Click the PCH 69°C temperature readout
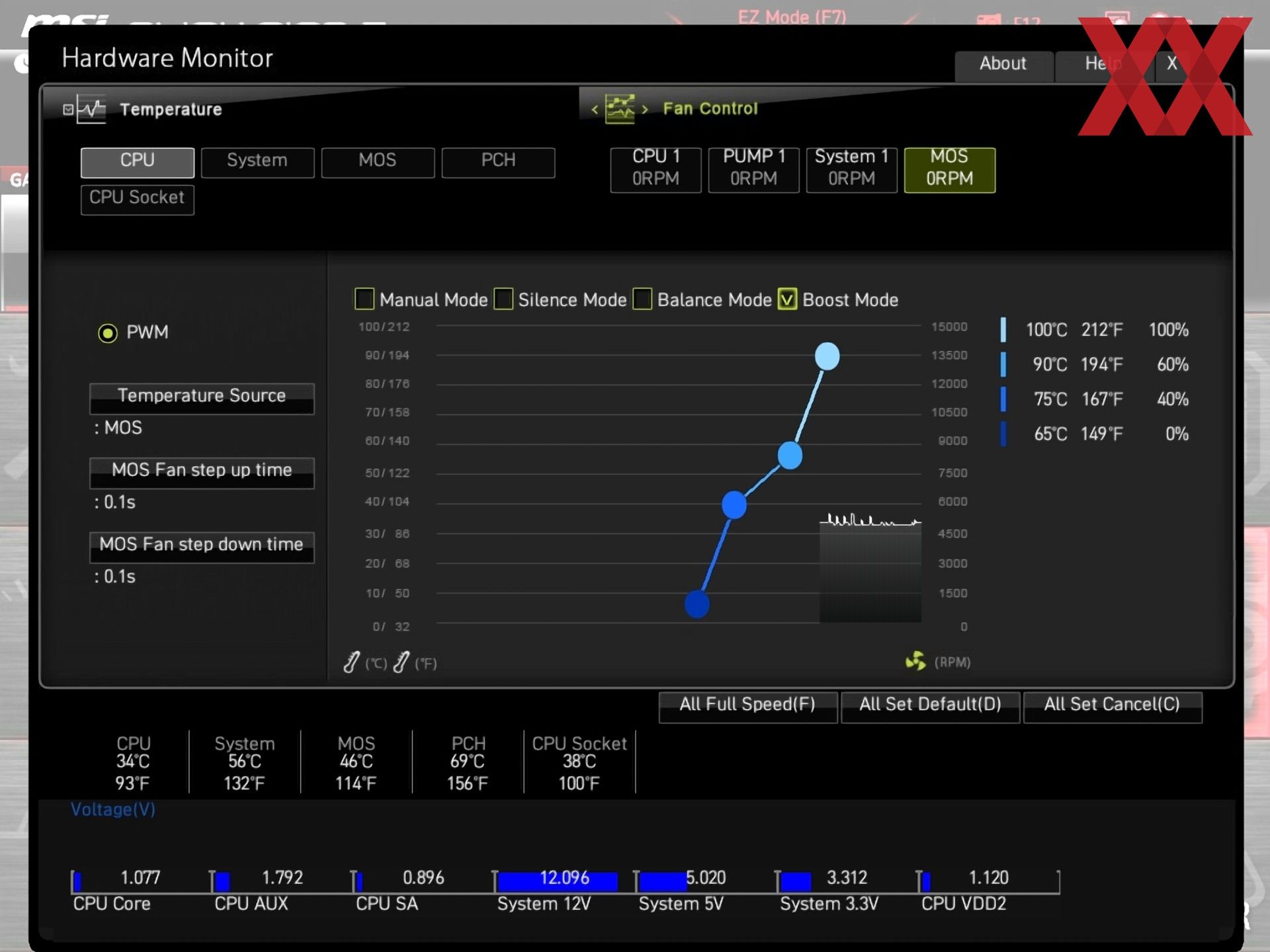This screenshot has width=1270, height=952. (468, 762)
